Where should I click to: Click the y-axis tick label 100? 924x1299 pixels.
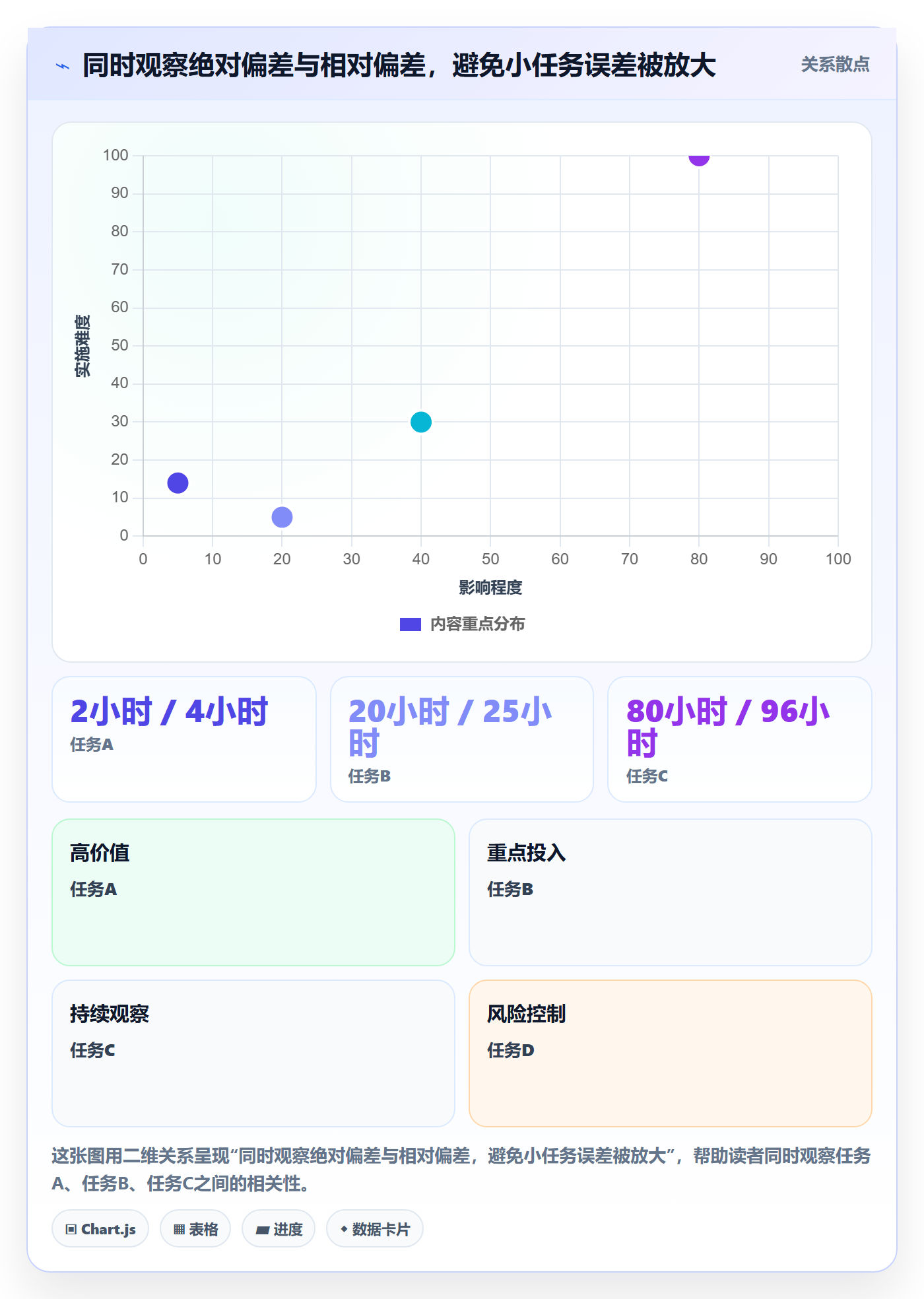tap(115, 155)
